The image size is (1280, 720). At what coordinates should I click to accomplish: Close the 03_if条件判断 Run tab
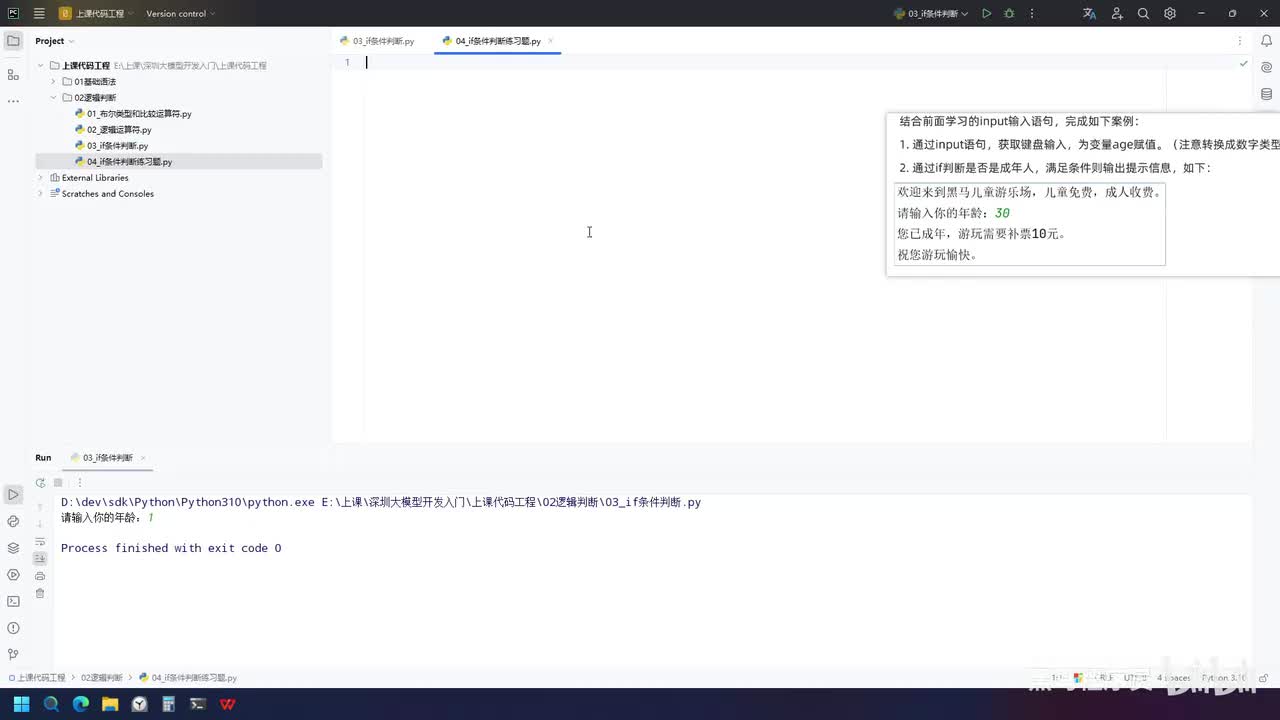coord(143,458)
